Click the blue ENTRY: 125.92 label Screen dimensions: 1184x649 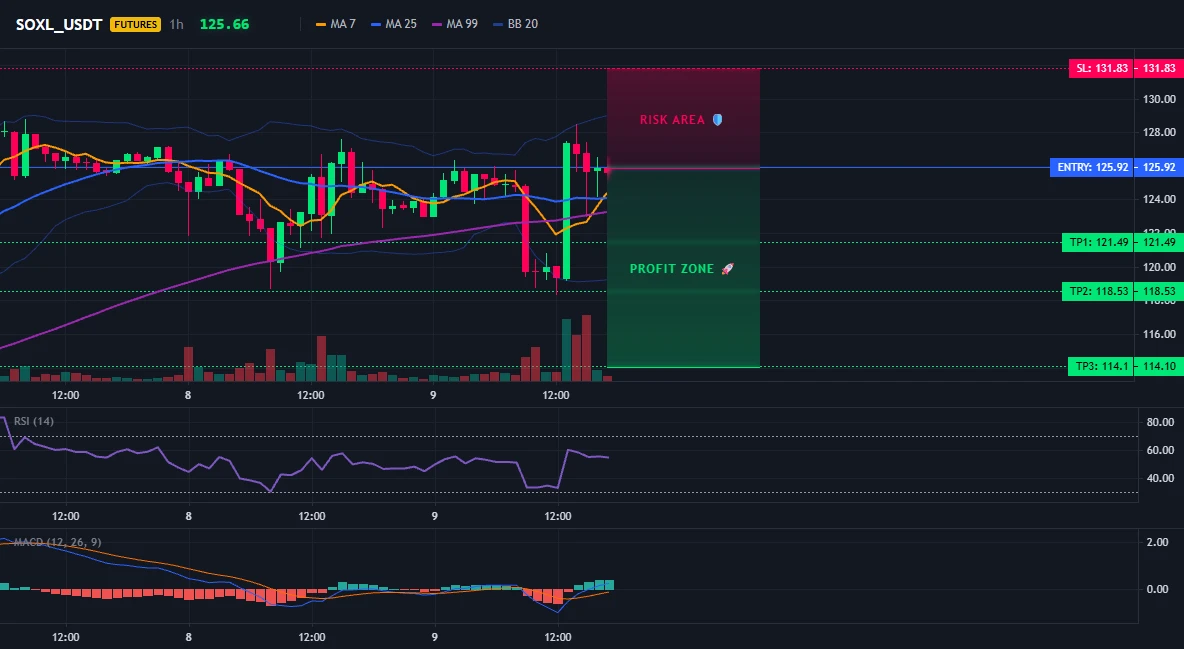coord(1093,167)
